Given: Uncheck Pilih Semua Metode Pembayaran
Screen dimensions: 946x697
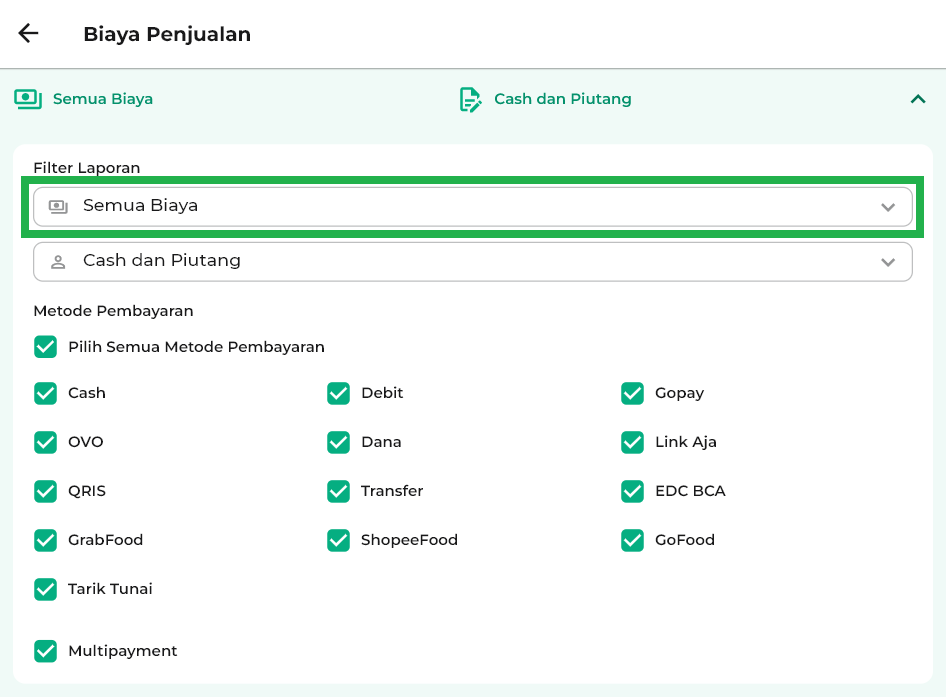Looking at the screenshot, I should coord(45,347).
